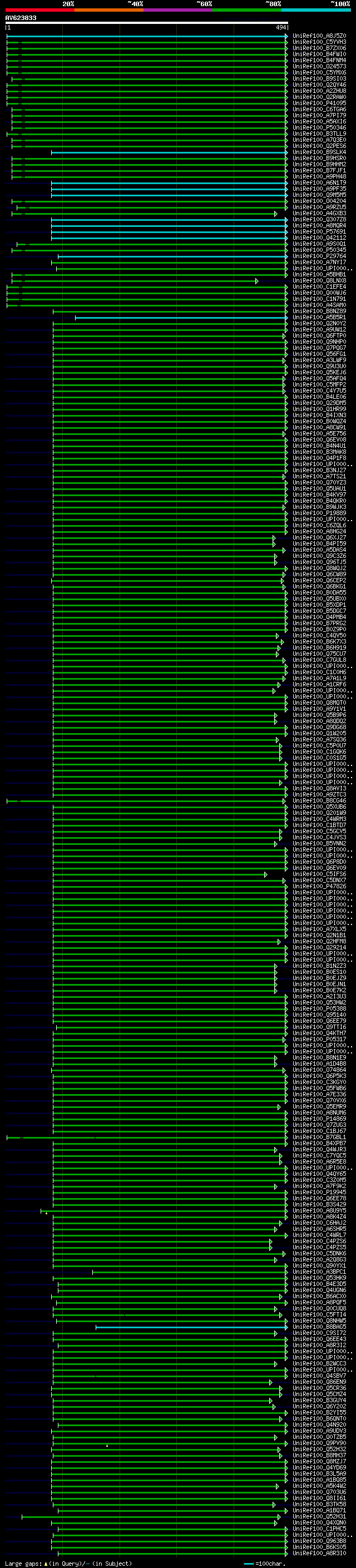Click the Large gaps legend text

68,1564
